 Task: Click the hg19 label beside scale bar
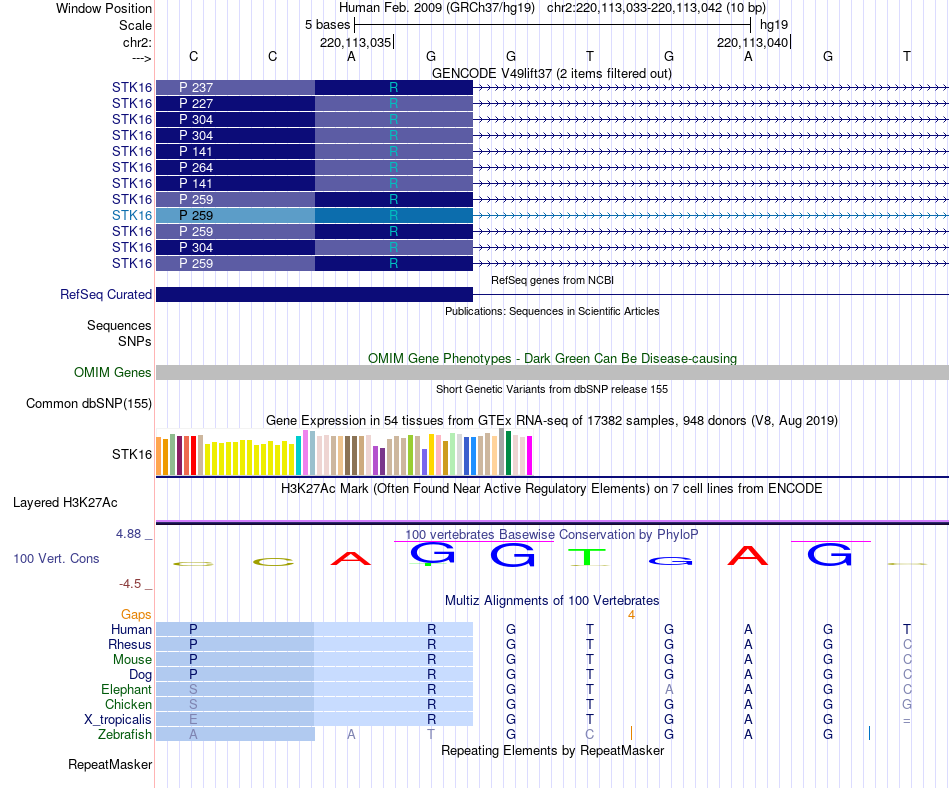(774, 25)
